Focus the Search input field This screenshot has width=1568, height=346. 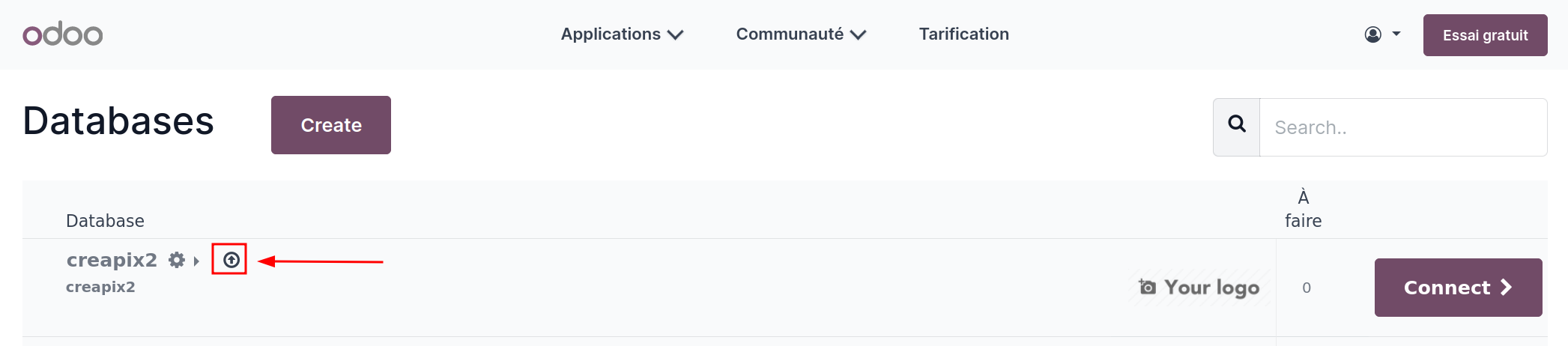click(x=1402, y=127)
